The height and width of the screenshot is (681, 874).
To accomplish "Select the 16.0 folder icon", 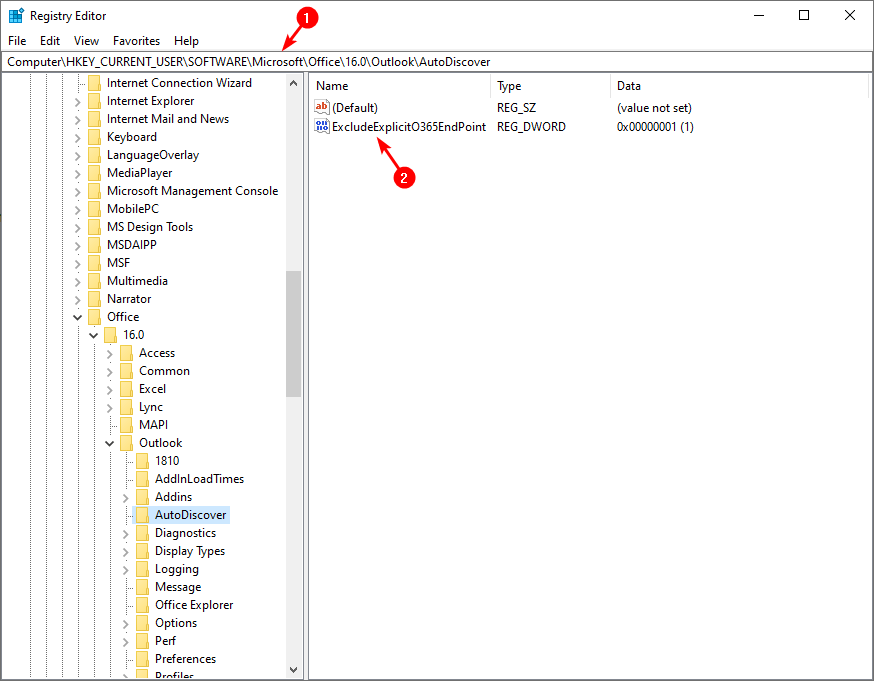I will click(x=110, y=334).
